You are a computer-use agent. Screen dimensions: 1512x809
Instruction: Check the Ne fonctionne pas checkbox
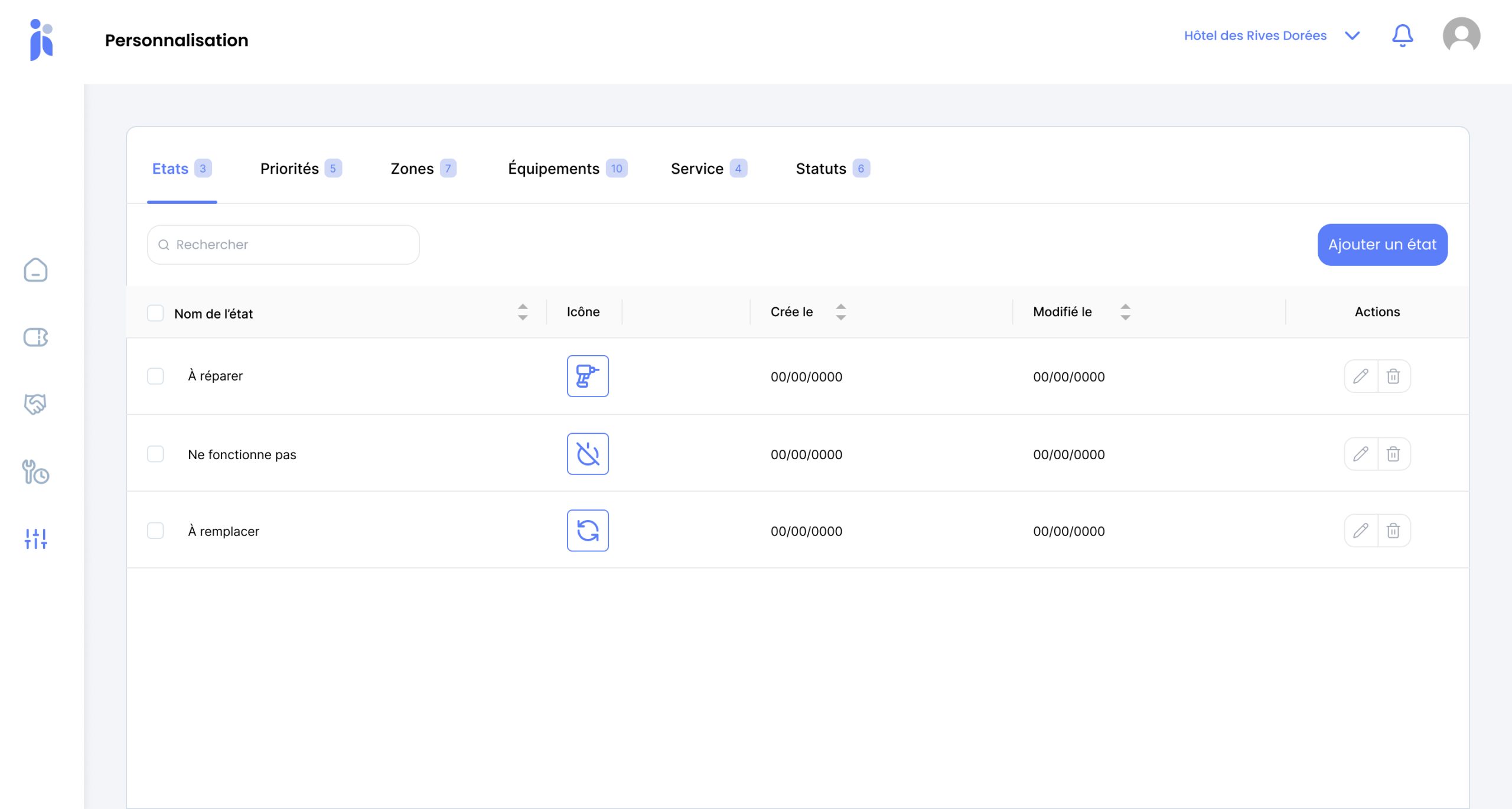coord(155,454)
